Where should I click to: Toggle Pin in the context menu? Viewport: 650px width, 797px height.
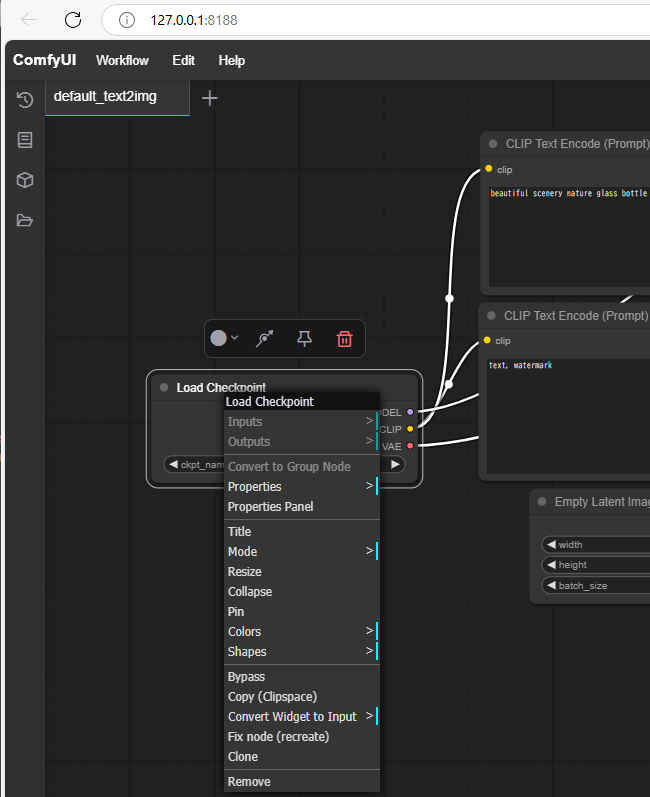point(236,611)
